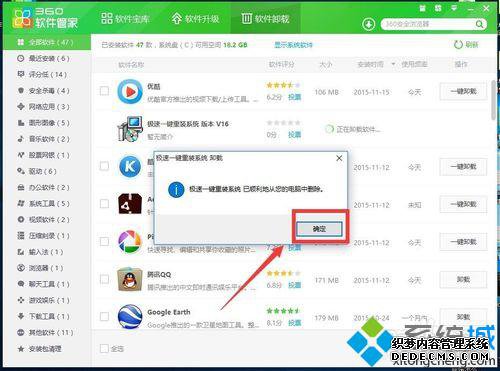Switch to the 软件卸载 tab
This screenshot has width=500, height=371.
tap(265, 18)
